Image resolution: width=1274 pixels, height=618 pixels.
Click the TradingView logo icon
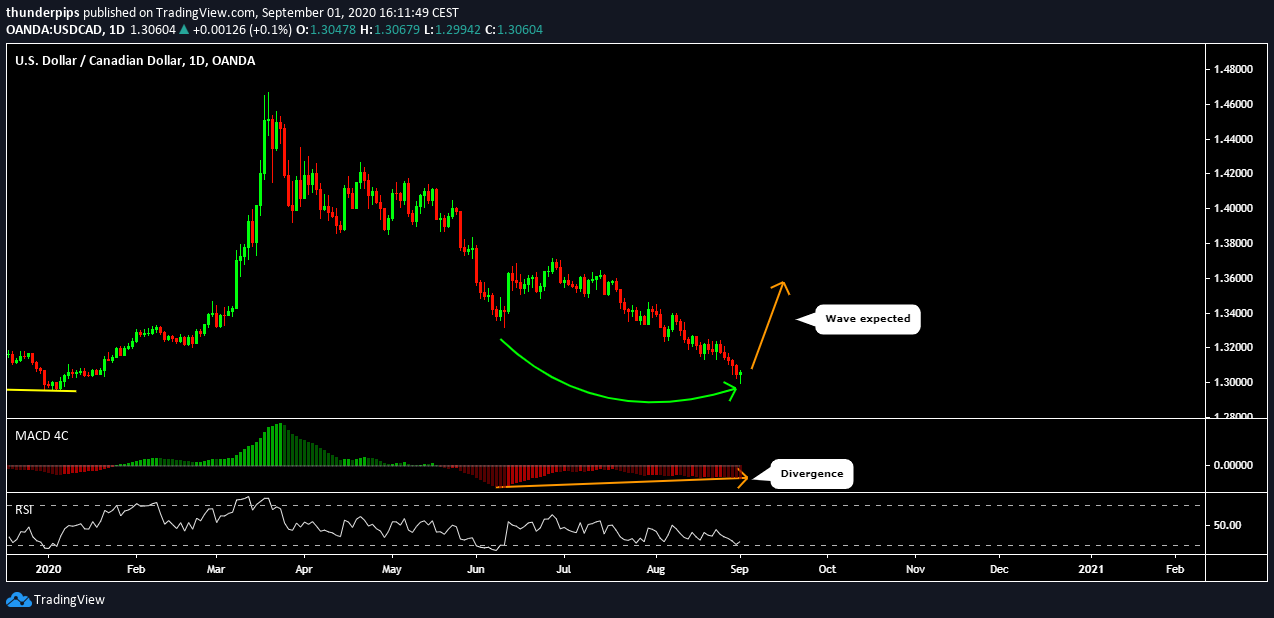[x=18, y=600]
